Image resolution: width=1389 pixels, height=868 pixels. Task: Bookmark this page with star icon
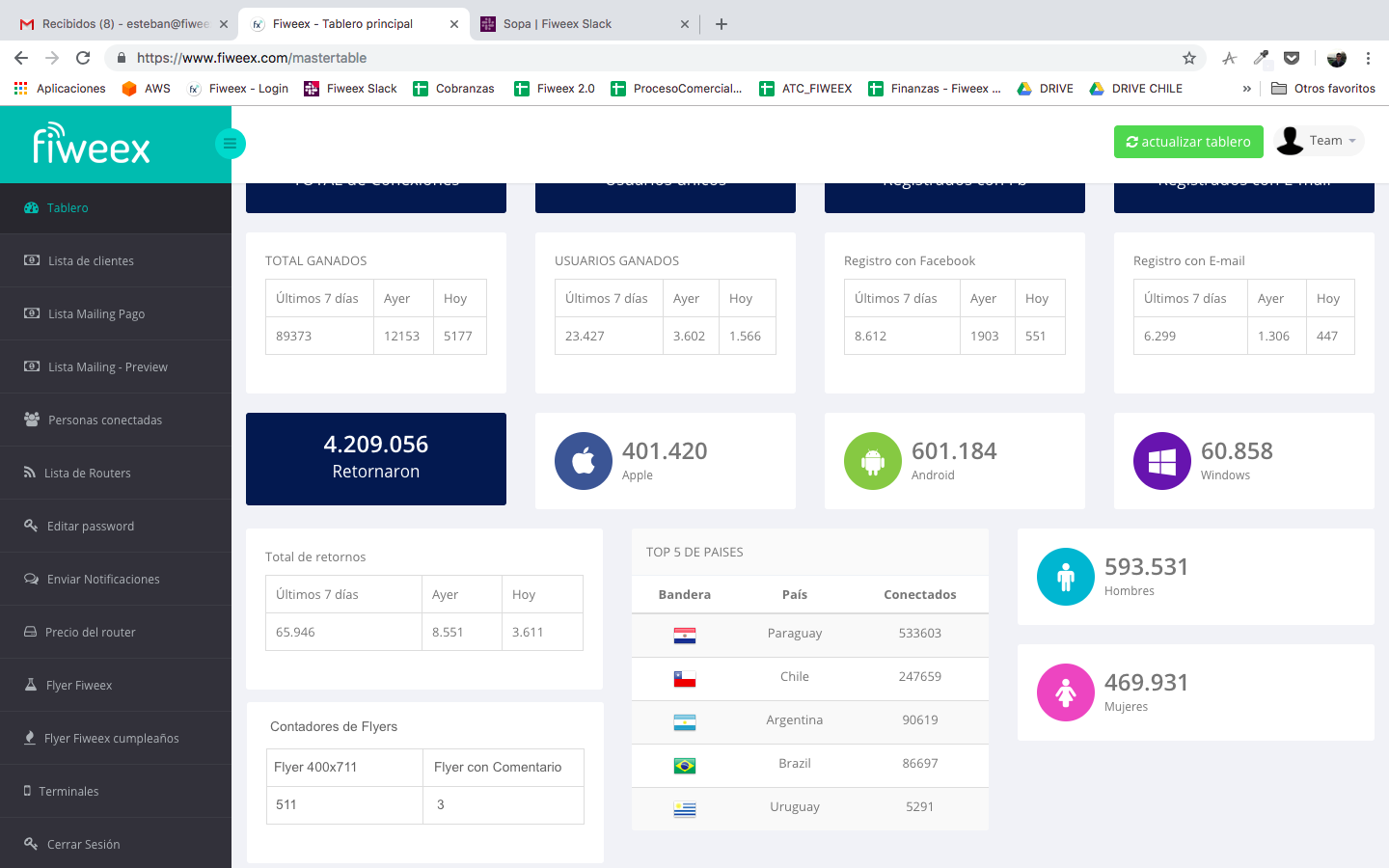point(1189,58)
